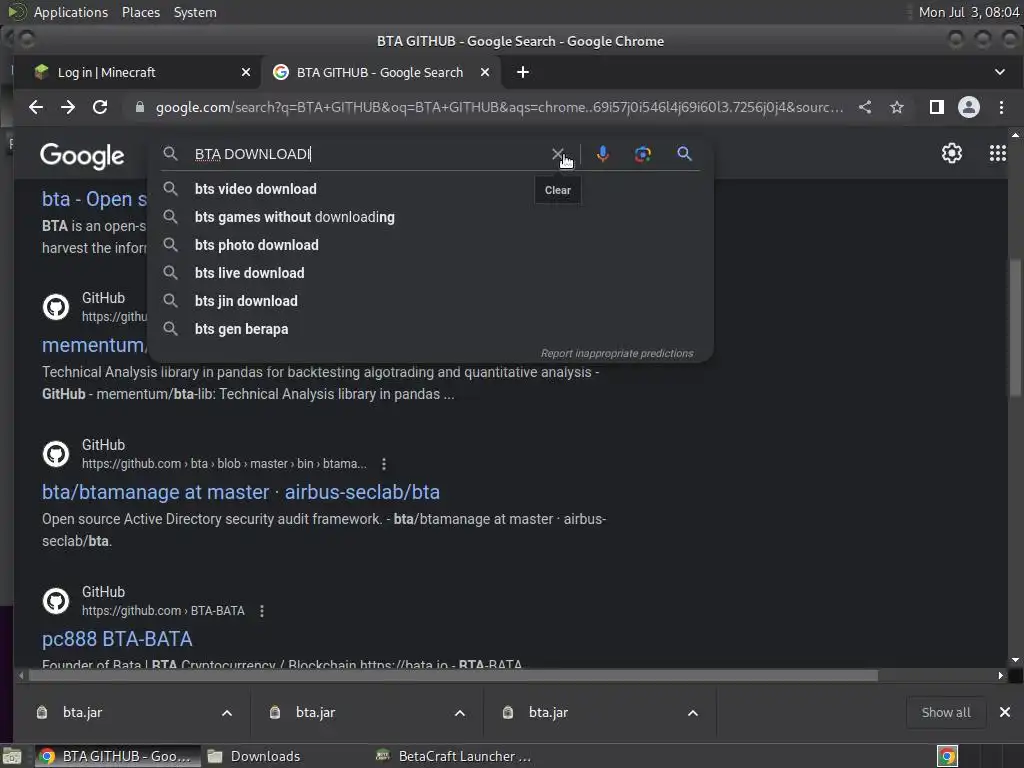
Task: Start voice search with microphone
Action: (x=603, y=154)
